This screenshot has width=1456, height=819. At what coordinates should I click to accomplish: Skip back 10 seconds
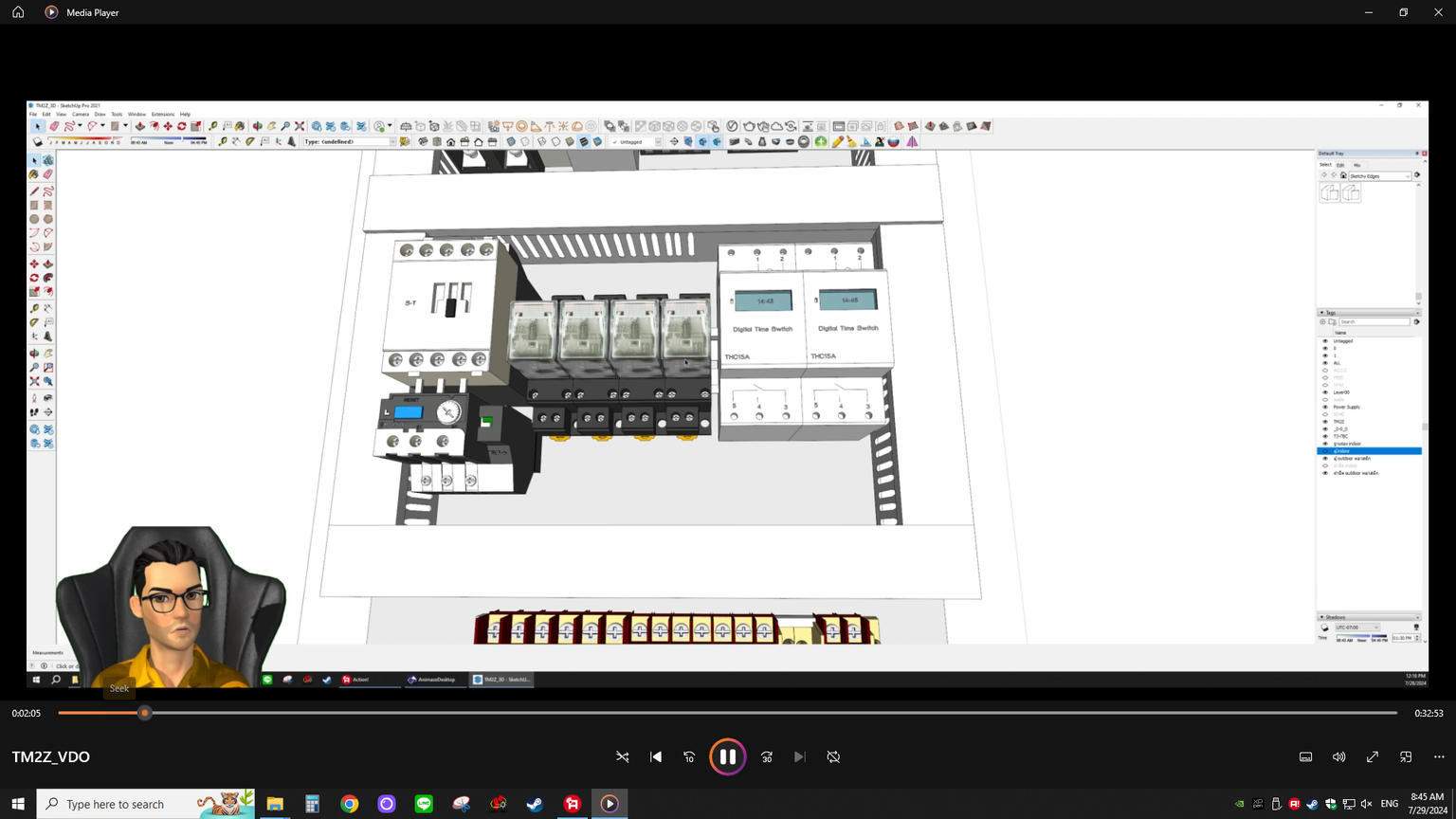click(x=689, y=756)
